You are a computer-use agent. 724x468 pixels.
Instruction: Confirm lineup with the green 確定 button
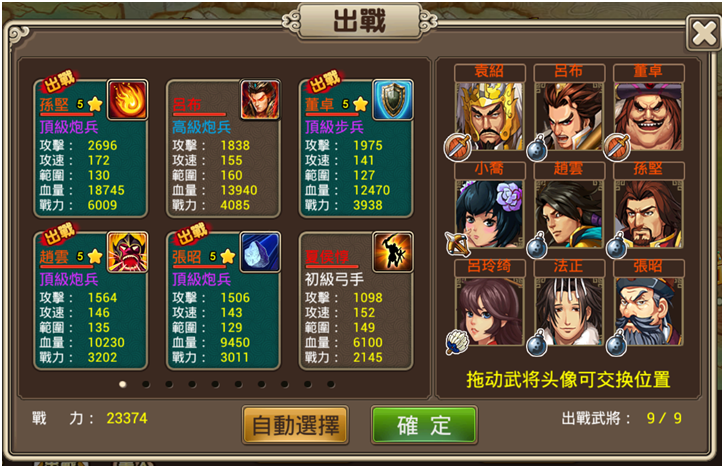pos(424,425)
